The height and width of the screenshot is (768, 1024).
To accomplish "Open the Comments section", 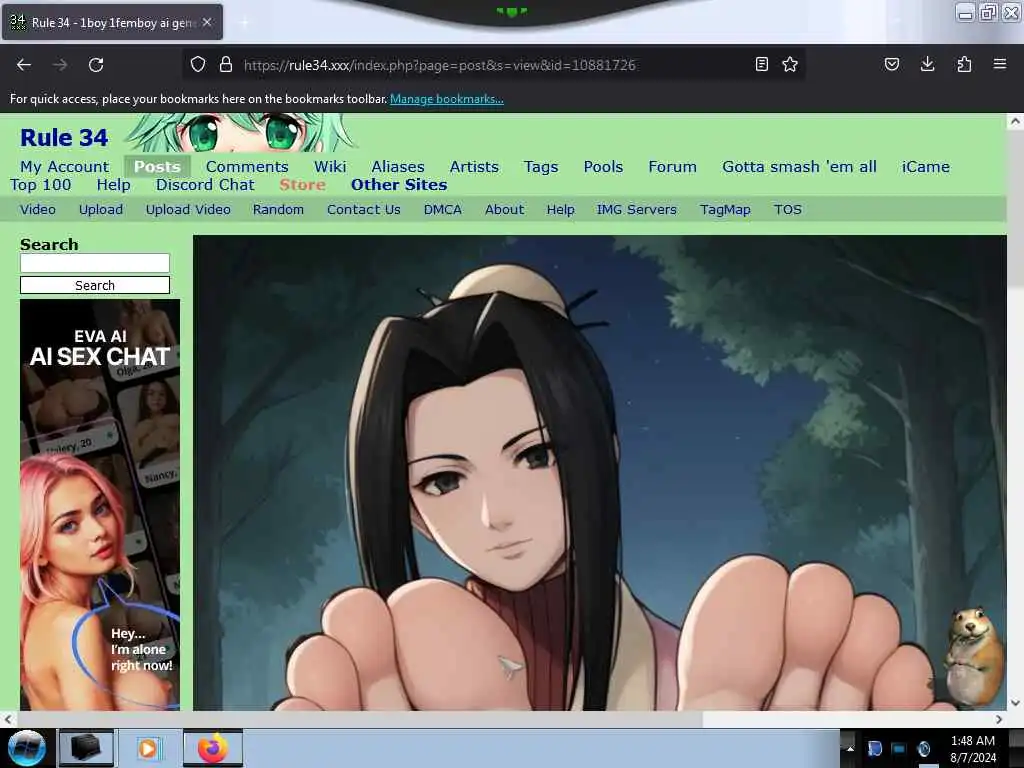I will [x=247, y=167].
